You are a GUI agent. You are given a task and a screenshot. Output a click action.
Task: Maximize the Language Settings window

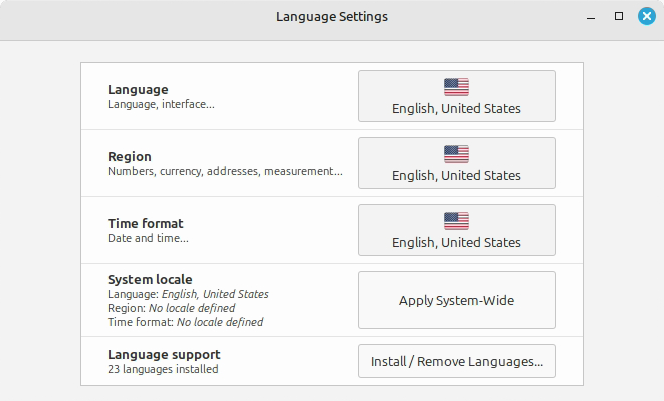click(x=619, y=16)
